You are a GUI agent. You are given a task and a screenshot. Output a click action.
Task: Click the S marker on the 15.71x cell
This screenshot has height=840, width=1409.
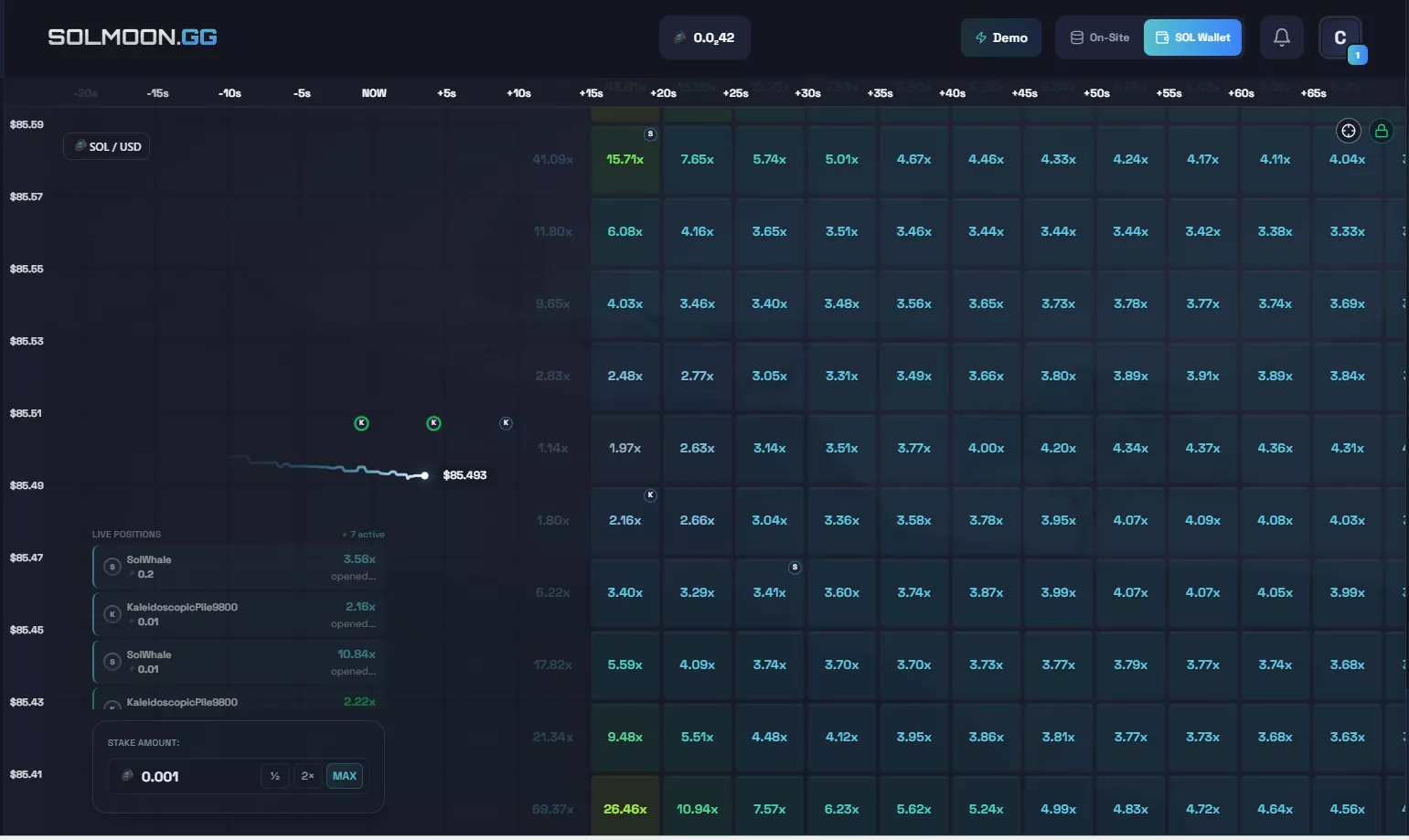(650, 134)
